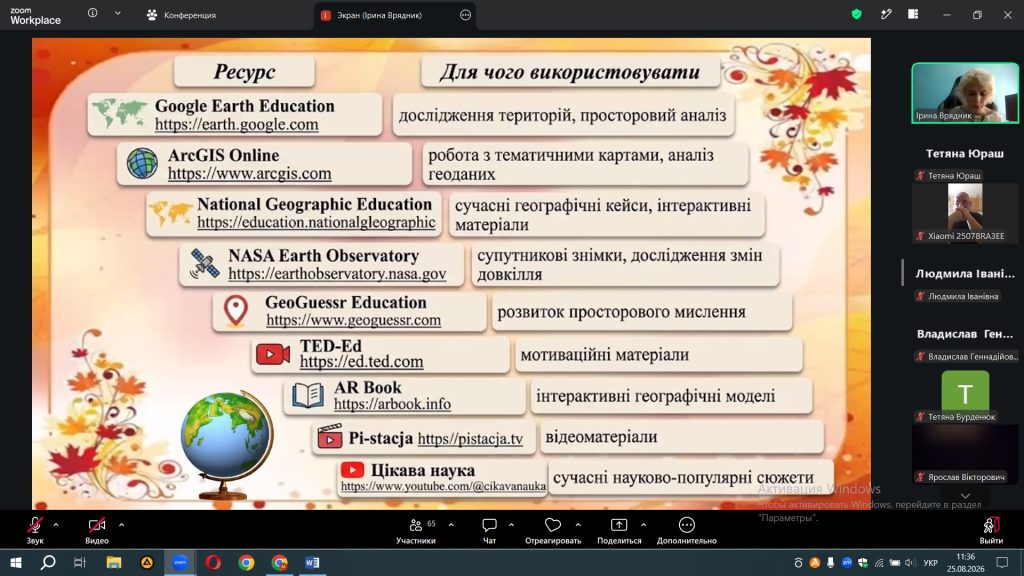The height and width of the screenshot is (576, 1024).
Task: Click text 'мотиваційні матеріали' on slide
Action: [605, 355]
